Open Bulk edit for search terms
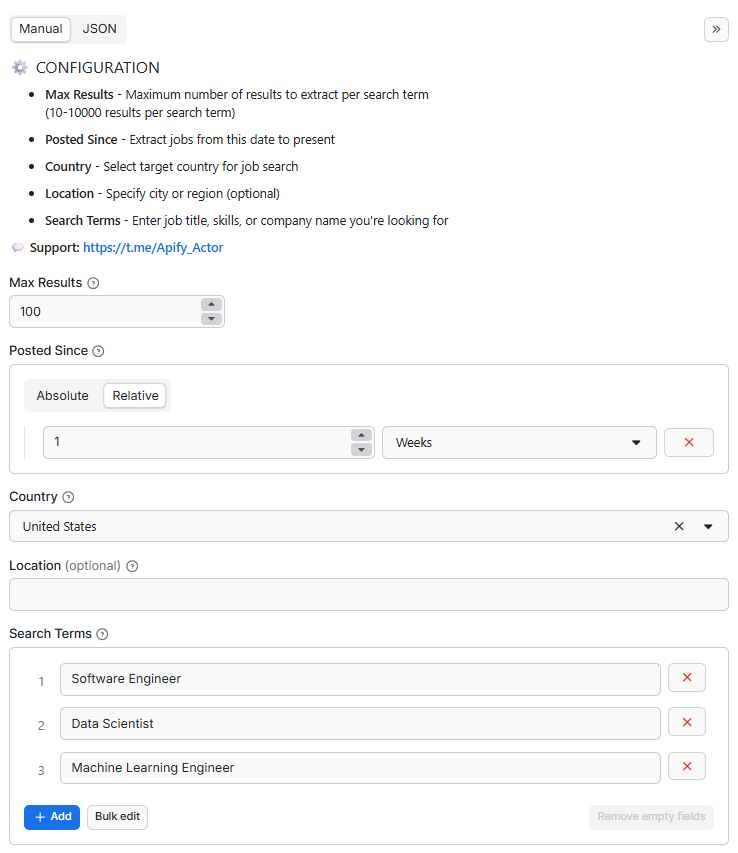This screenshot has width=738, height=853. (x=117, y=817)
